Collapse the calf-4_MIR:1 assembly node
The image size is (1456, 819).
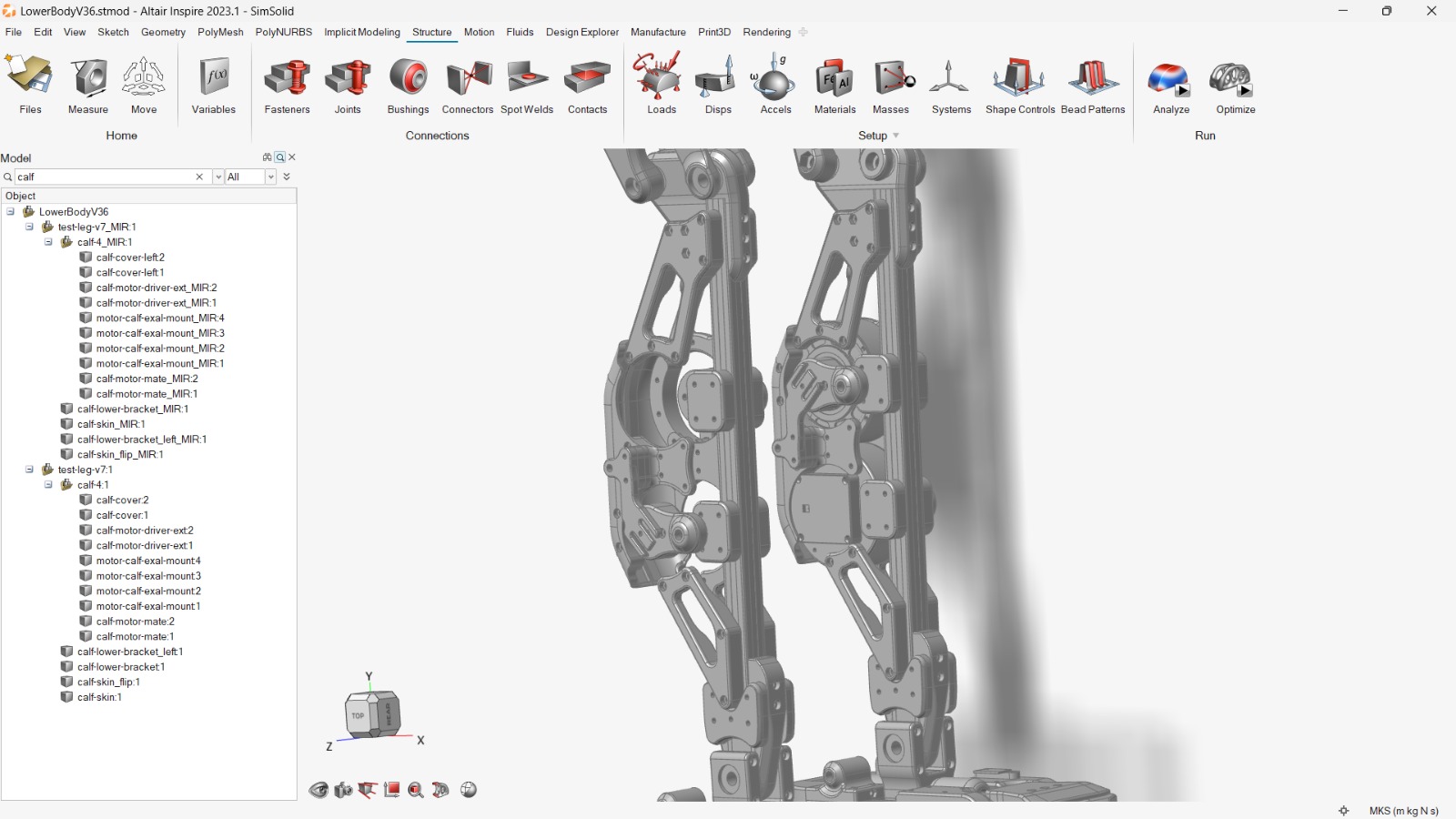[48, 242]
